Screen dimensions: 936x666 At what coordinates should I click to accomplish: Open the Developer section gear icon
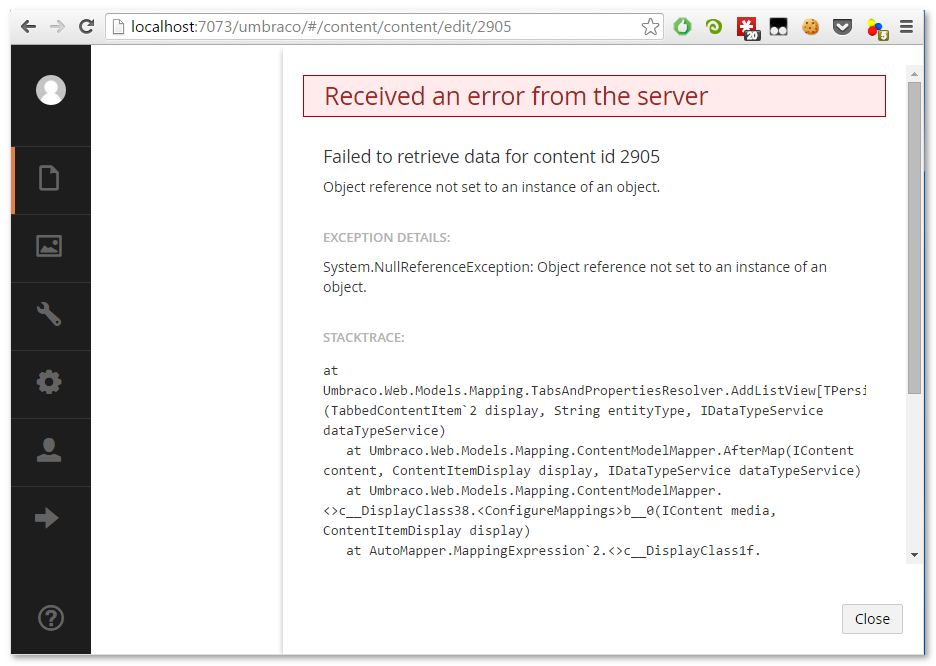pyautogui.click(x=49, y=382)
